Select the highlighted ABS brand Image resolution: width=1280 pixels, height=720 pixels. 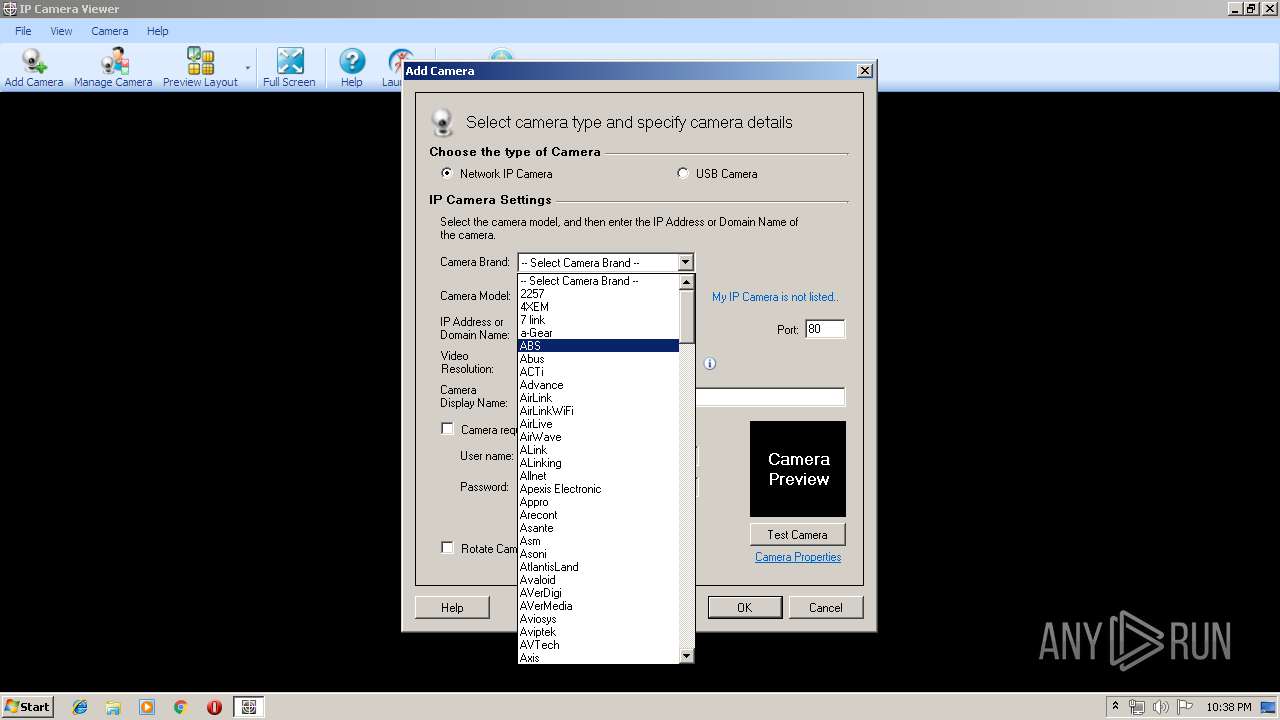pos(598,346)
